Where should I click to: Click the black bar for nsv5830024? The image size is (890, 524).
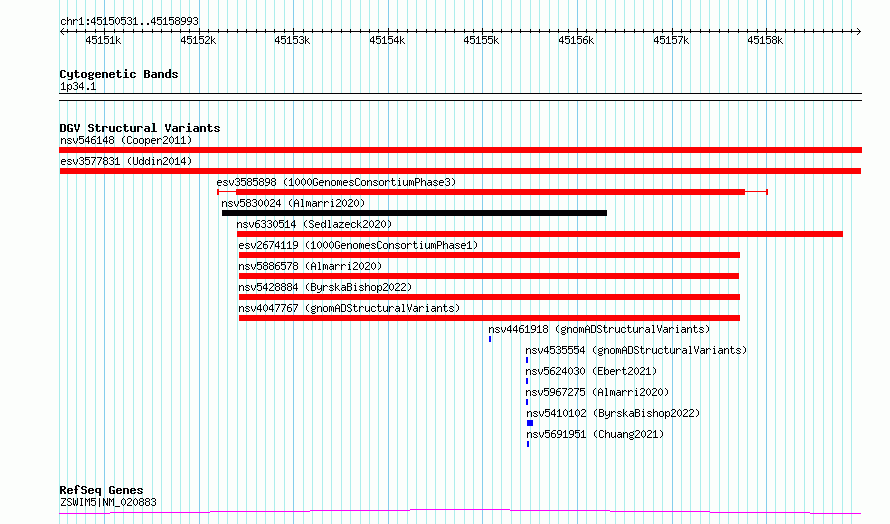[x=414, y=213]
